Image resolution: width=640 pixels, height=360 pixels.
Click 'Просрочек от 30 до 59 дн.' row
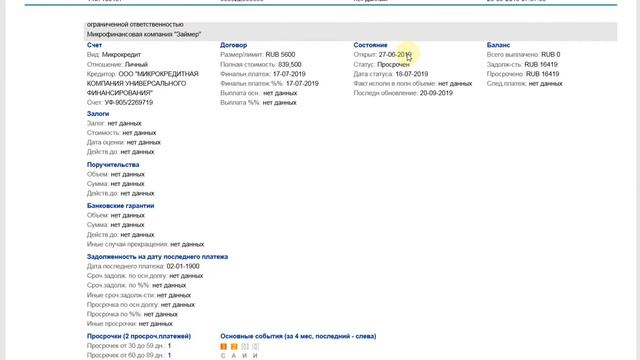(x=129, y=346)
